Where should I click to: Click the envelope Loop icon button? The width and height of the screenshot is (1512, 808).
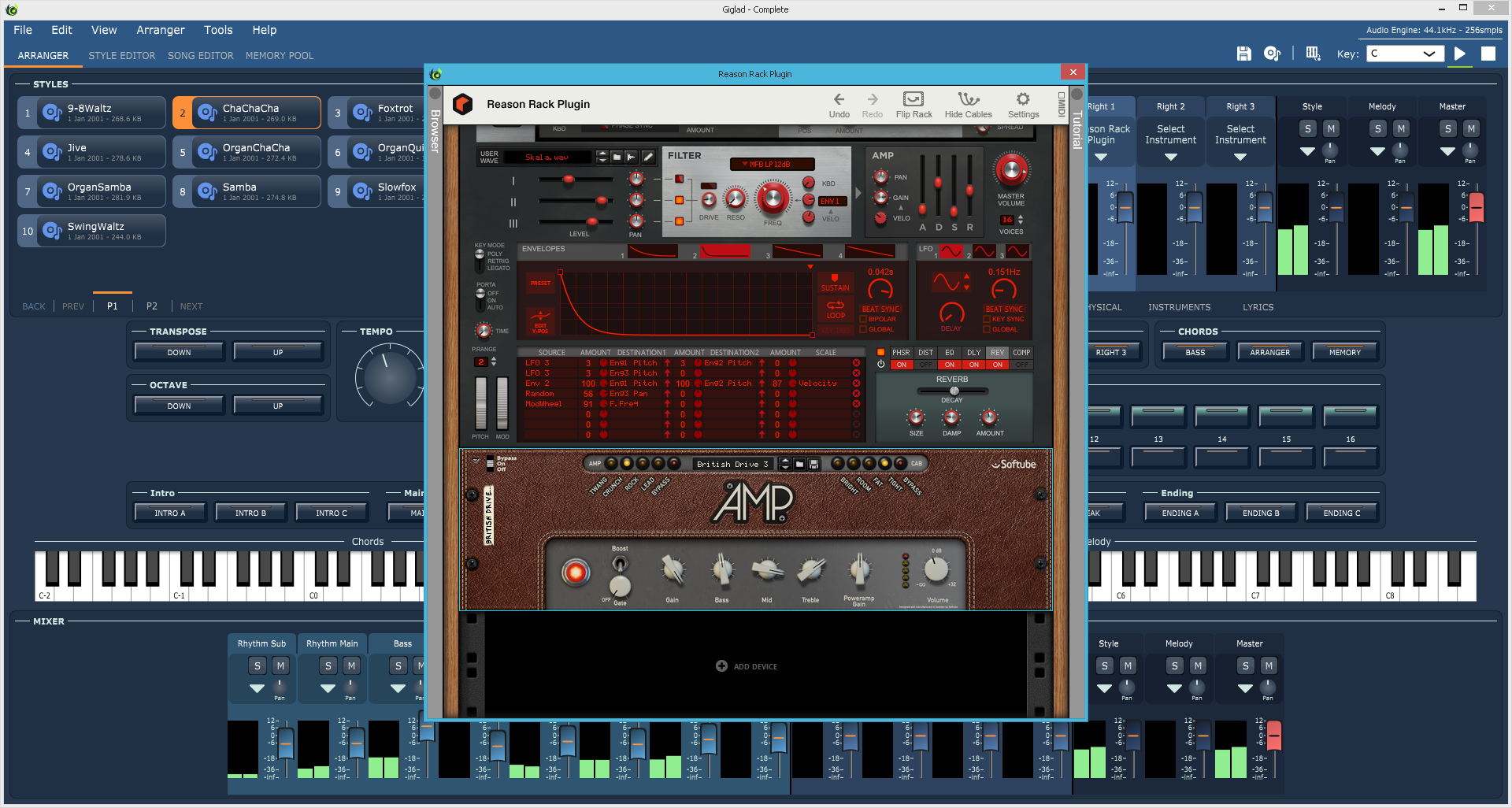tap(836, 309)
